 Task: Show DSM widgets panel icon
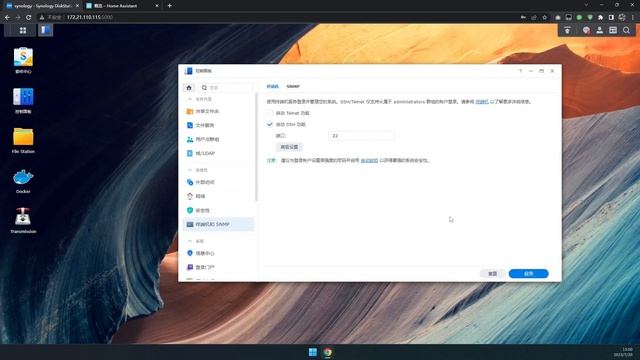click(613, 30)
